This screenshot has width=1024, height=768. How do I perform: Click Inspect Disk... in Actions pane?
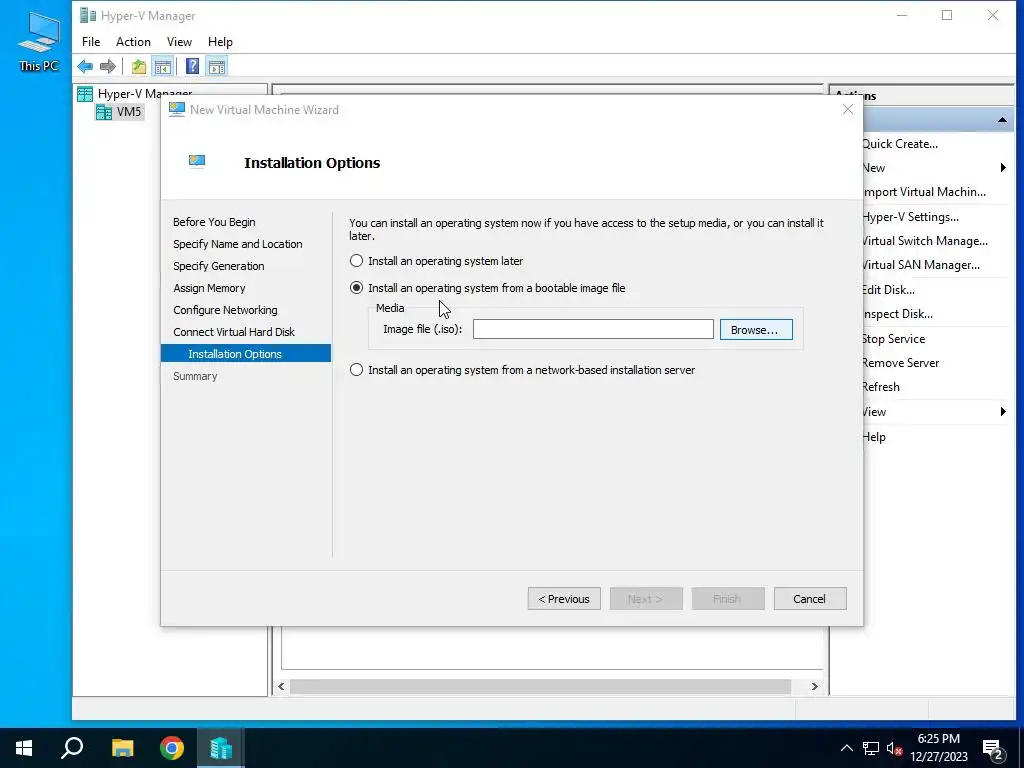[897, 314]
